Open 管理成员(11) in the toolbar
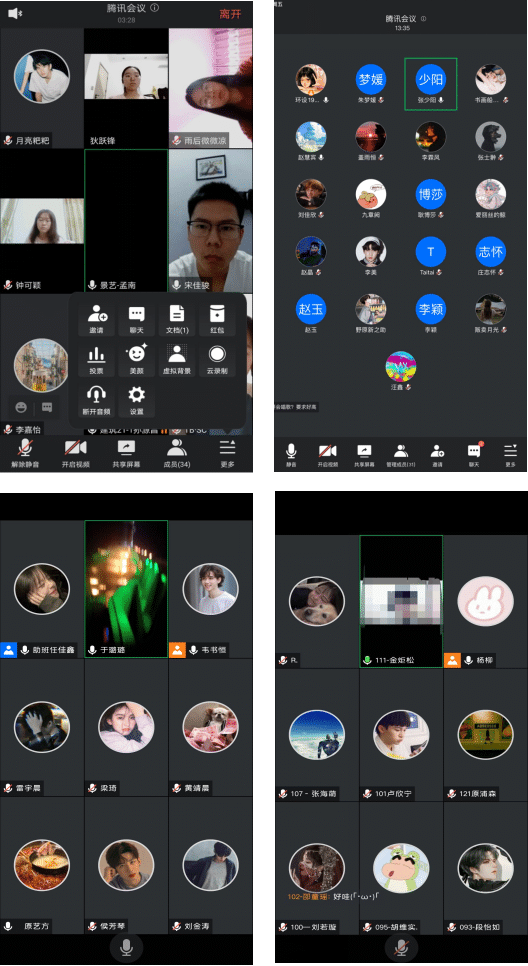 (x=401, y=455)
